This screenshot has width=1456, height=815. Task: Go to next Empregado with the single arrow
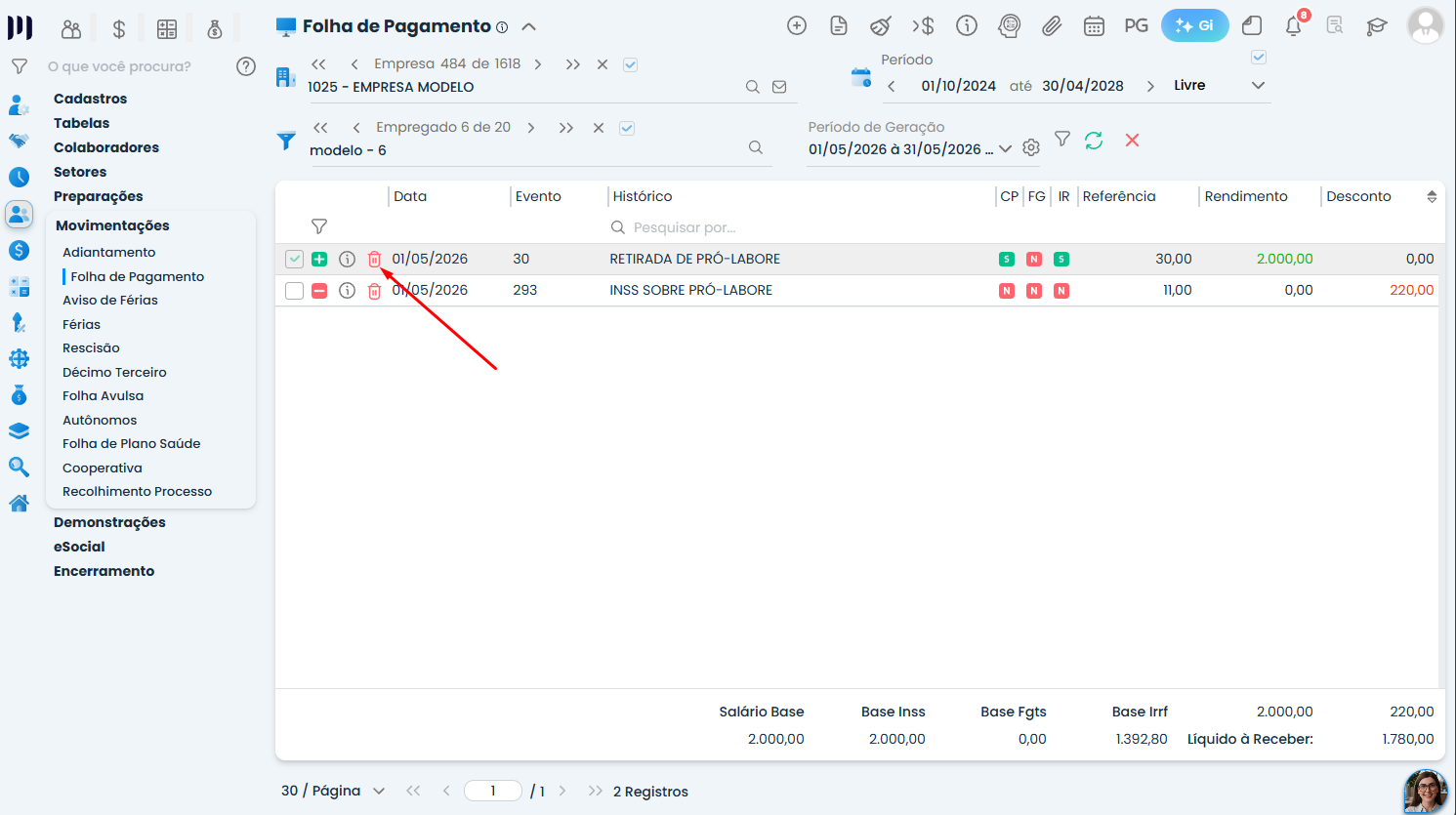[531, 128]
